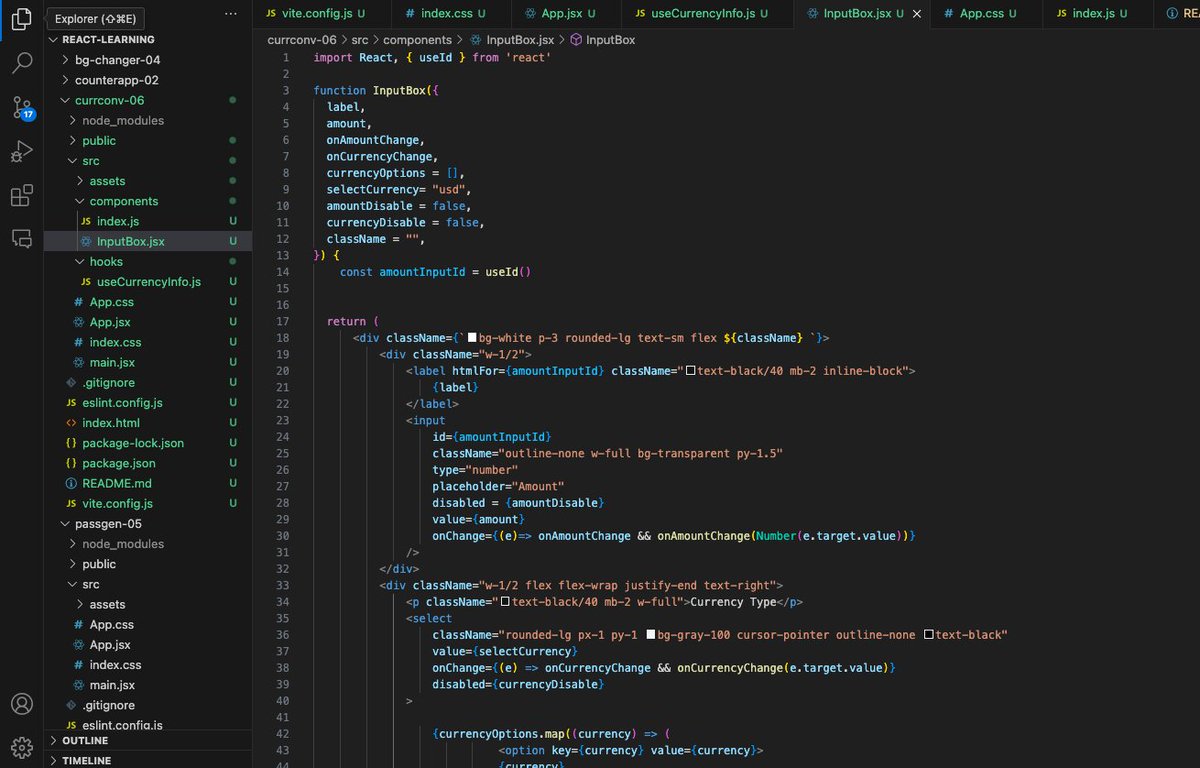Expand currconv-06 node_modules folder
Viewport: 1200px width, 768px height.
point(72,120)
